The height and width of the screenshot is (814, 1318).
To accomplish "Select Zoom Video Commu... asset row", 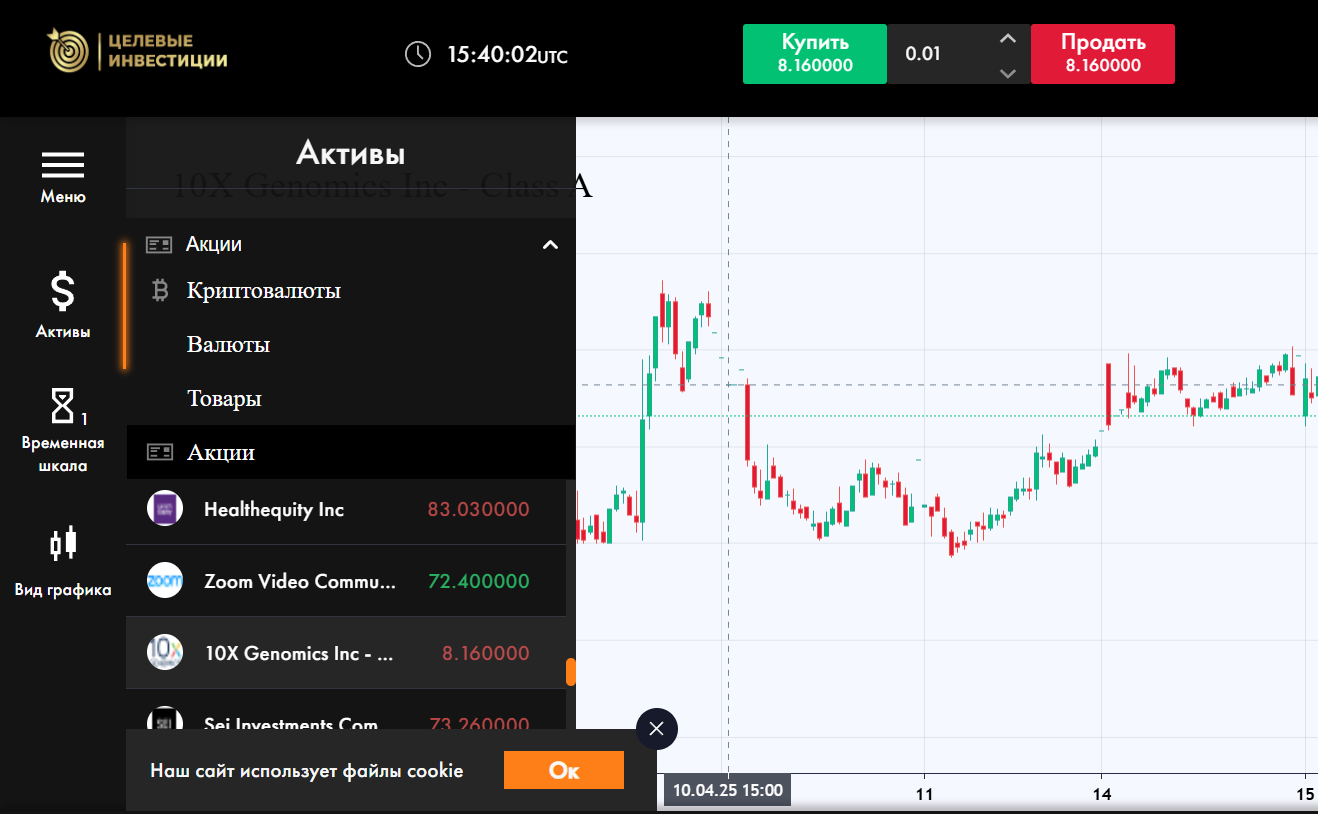I will [346, 581].
